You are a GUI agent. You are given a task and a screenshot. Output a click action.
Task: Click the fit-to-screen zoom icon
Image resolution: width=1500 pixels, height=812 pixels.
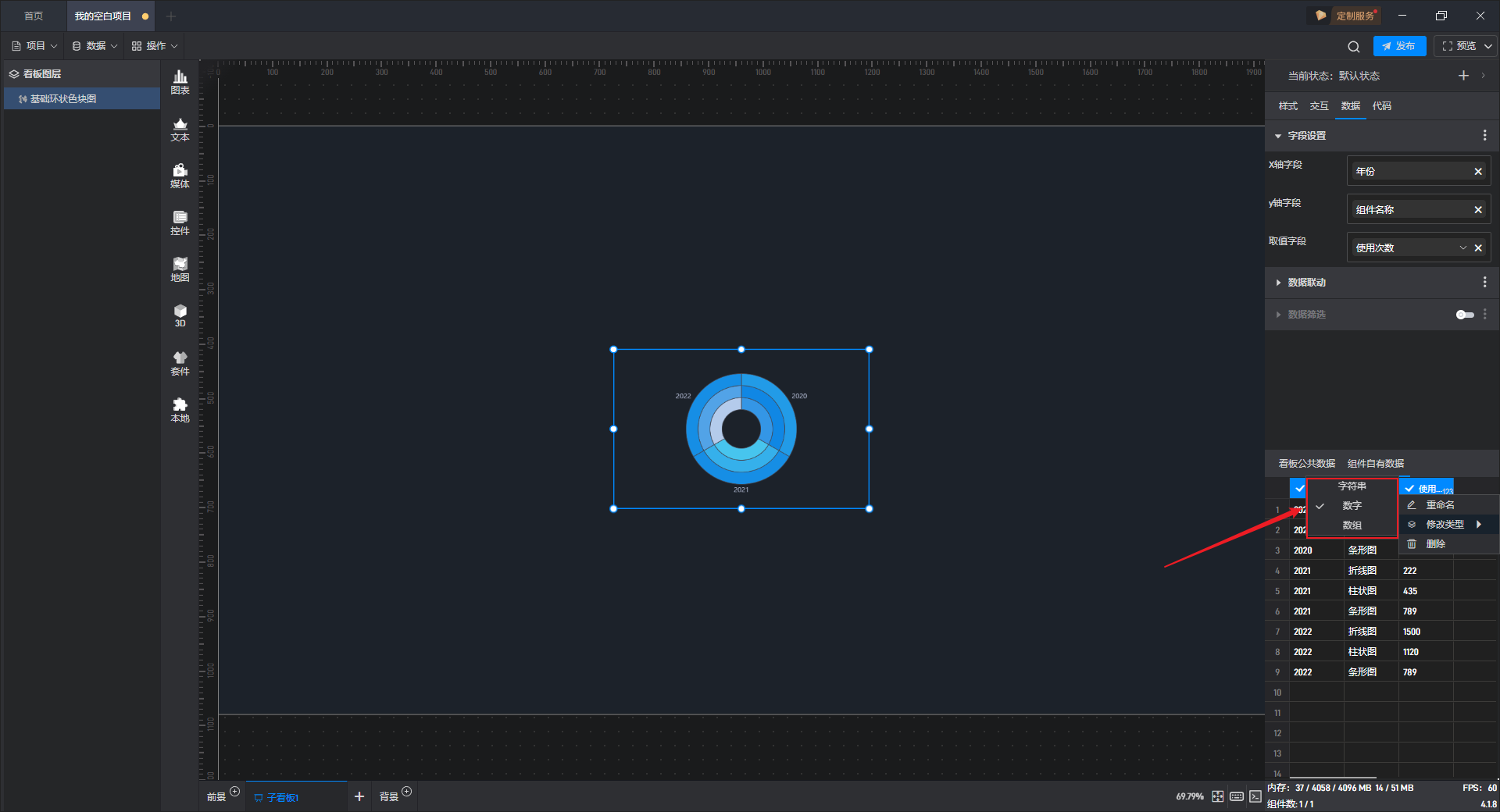click(x=1218, y=796)
